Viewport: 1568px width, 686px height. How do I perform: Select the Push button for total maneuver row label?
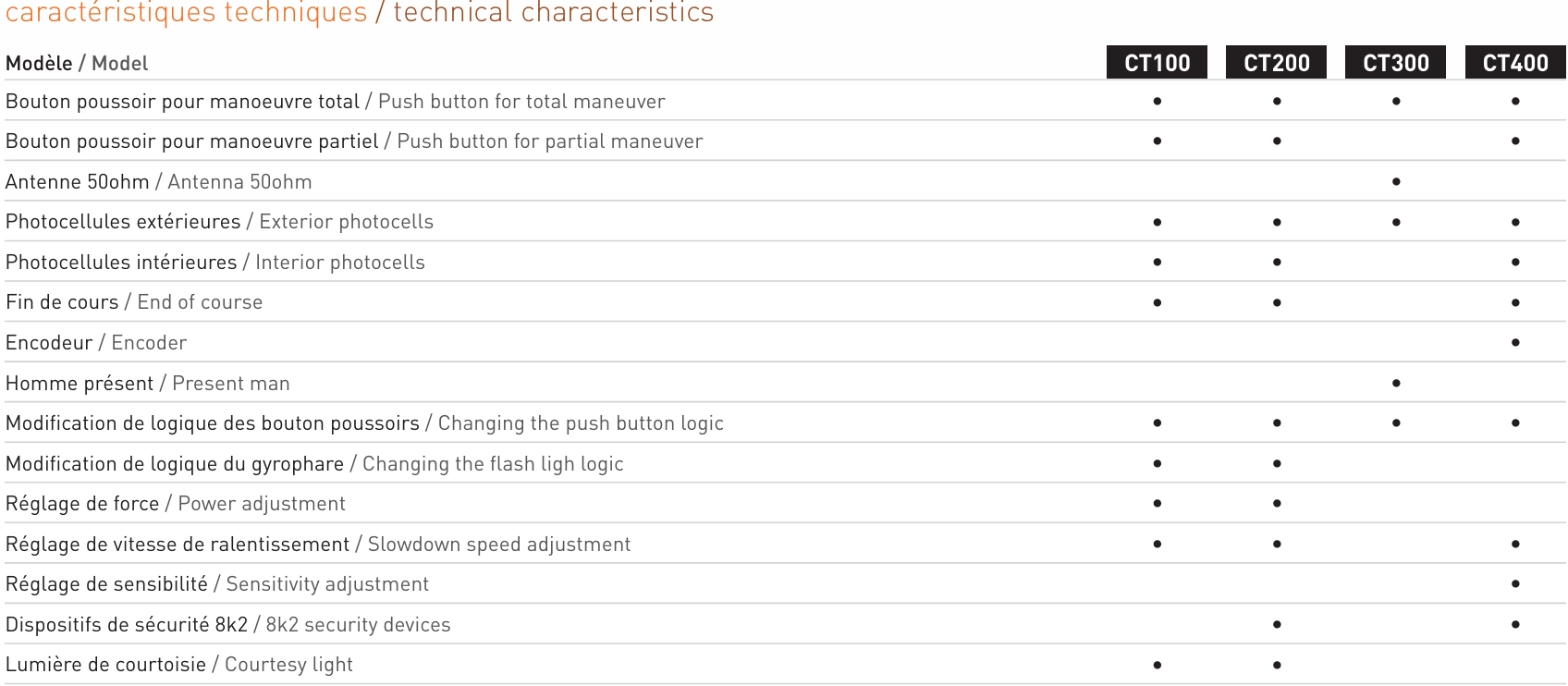336,102
